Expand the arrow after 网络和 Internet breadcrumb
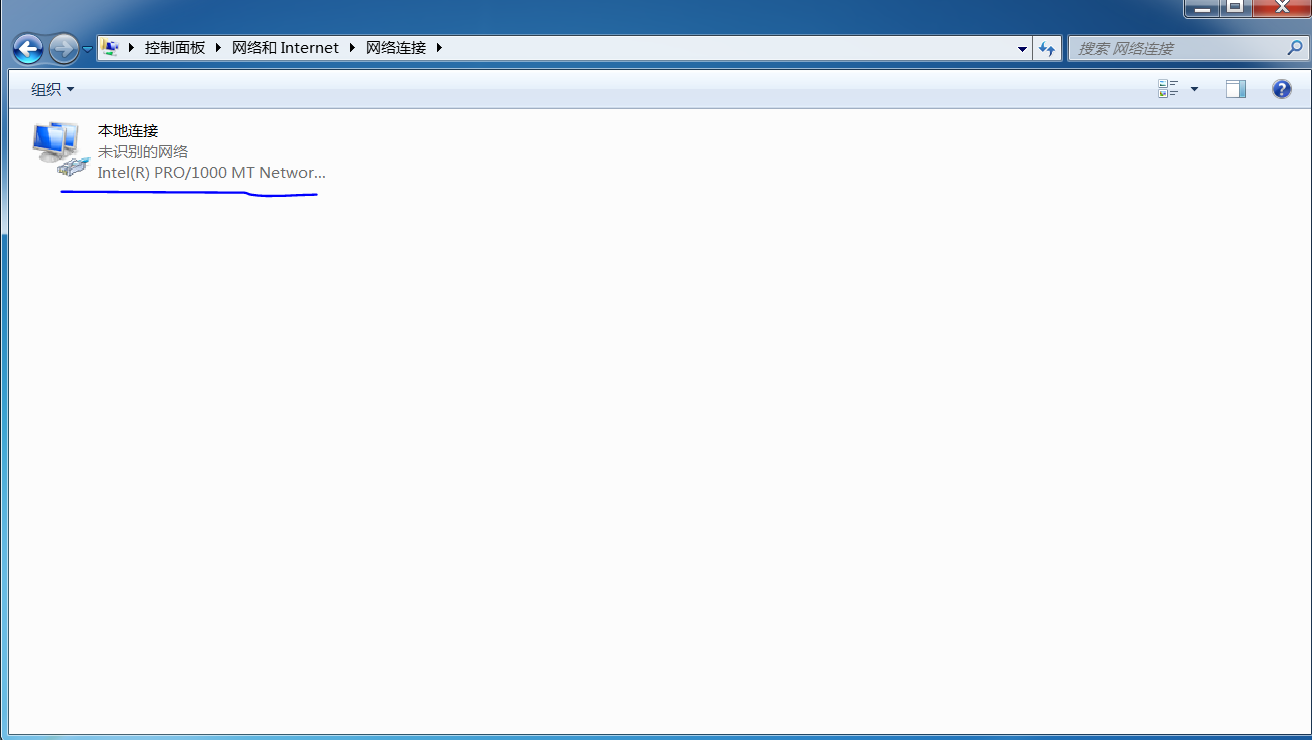This screenshot has width=1312, height=740. coord(352,47)
